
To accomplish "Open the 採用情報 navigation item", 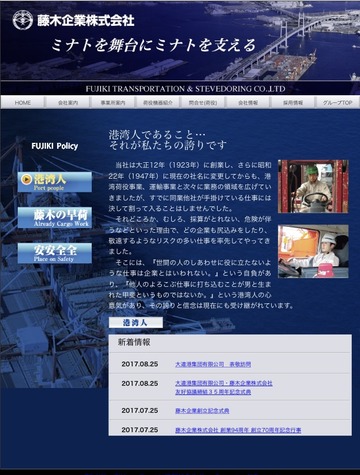I will point(293,103).
